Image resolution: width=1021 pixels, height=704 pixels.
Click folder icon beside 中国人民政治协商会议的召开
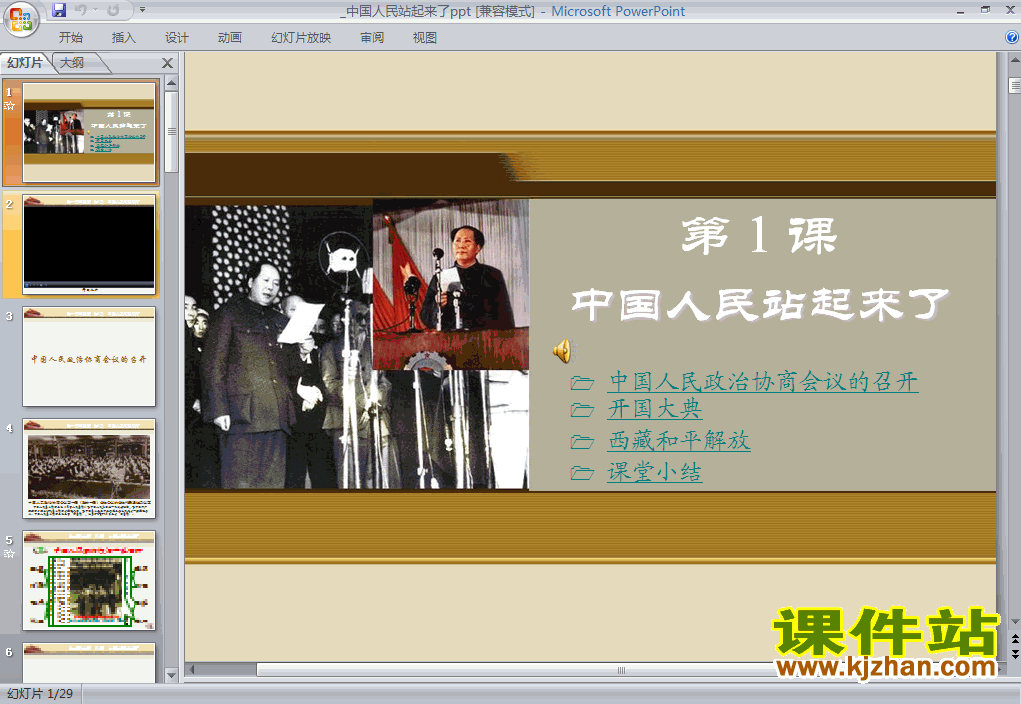(582, 382)
